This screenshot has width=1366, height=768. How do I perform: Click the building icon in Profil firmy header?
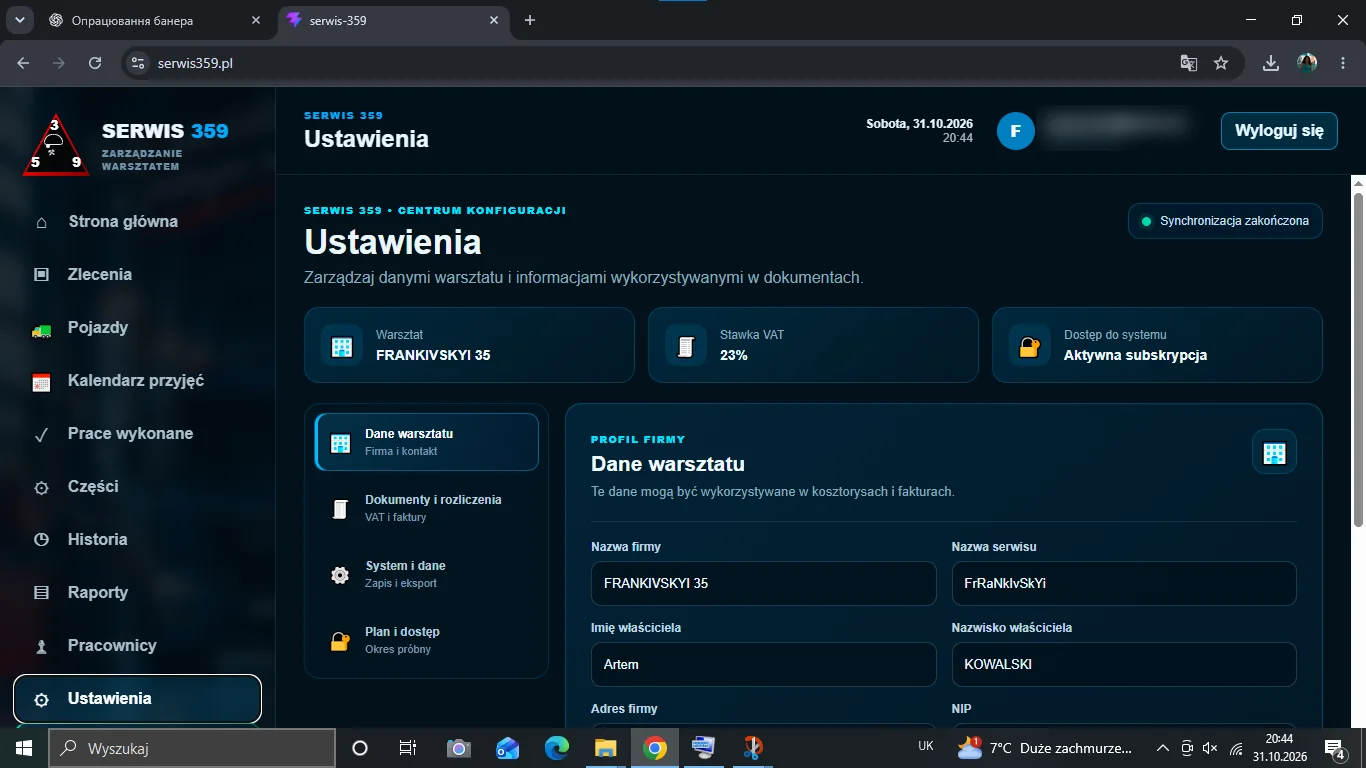pos(1274,452)
